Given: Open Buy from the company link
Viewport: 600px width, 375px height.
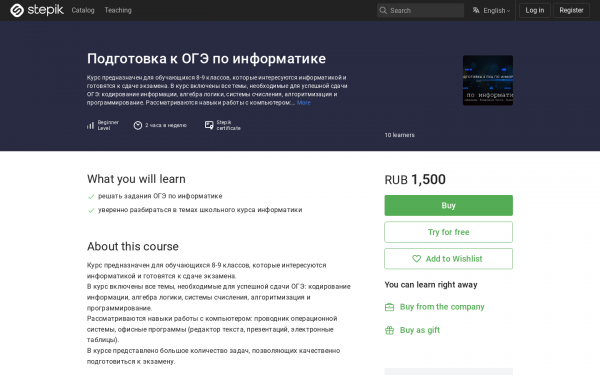Looking at the screenshot, I should [x=442, y=307].
